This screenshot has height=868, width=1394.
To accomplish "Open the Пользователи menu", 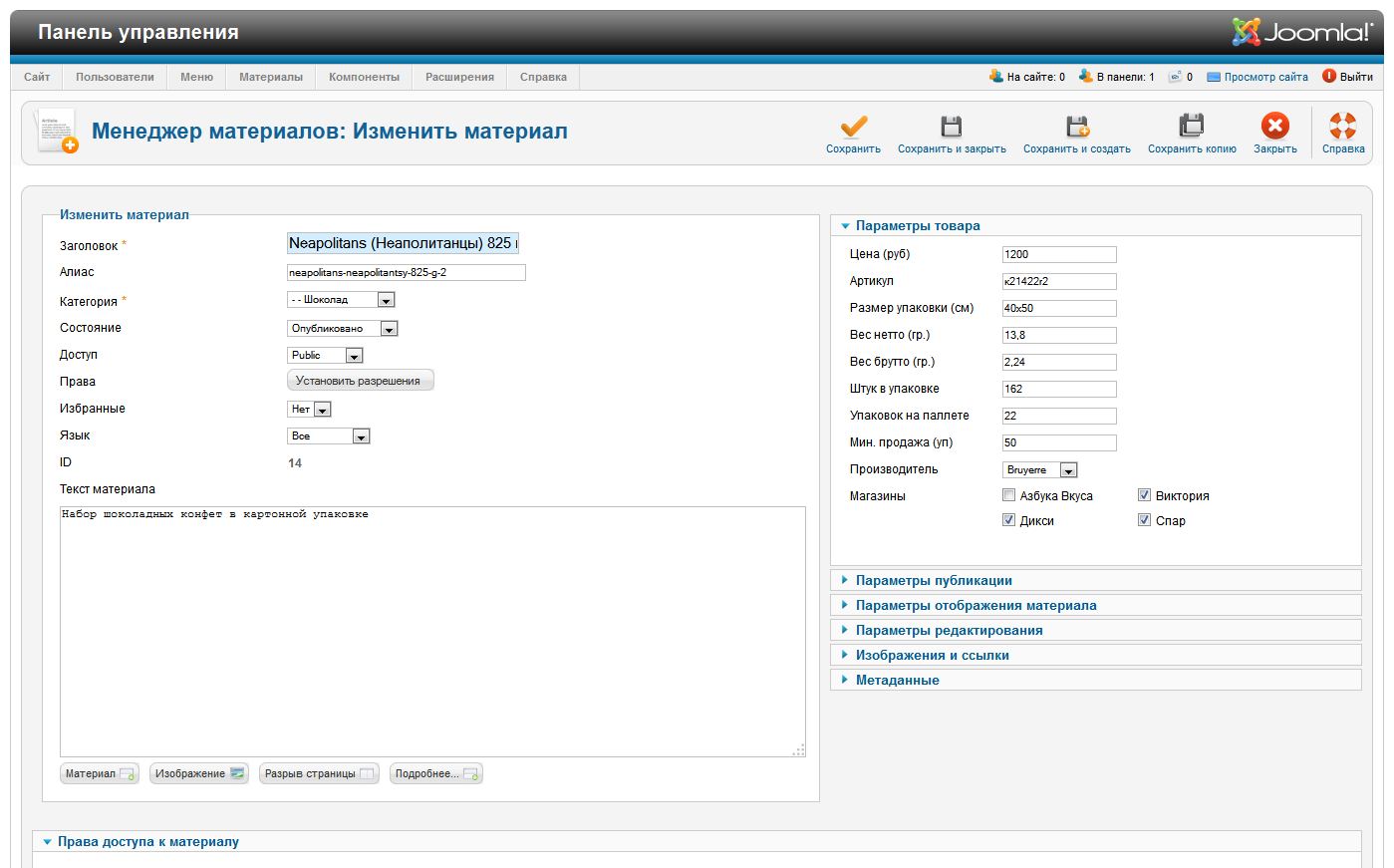I will point(115,77).
